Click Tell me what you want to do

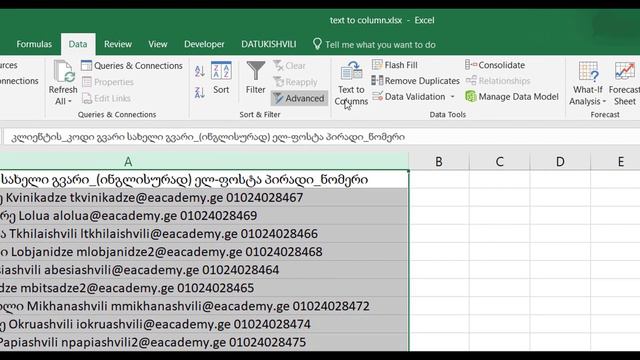[380, 44]
